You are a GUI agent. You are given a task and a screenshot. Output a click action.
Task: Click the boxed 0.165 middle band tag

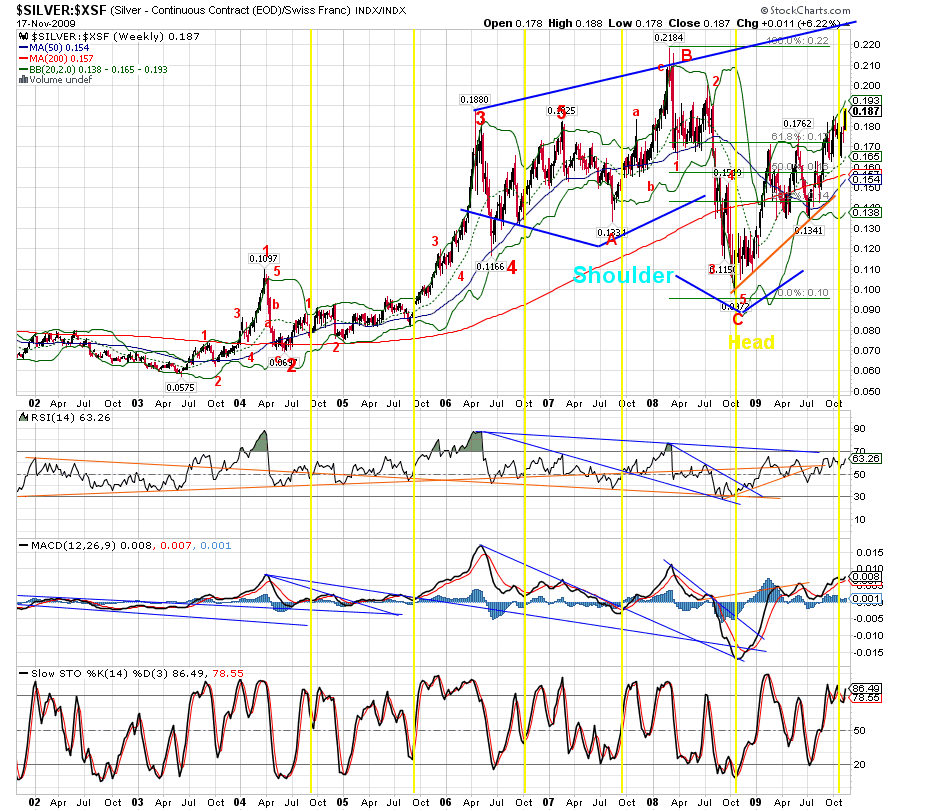866,156
